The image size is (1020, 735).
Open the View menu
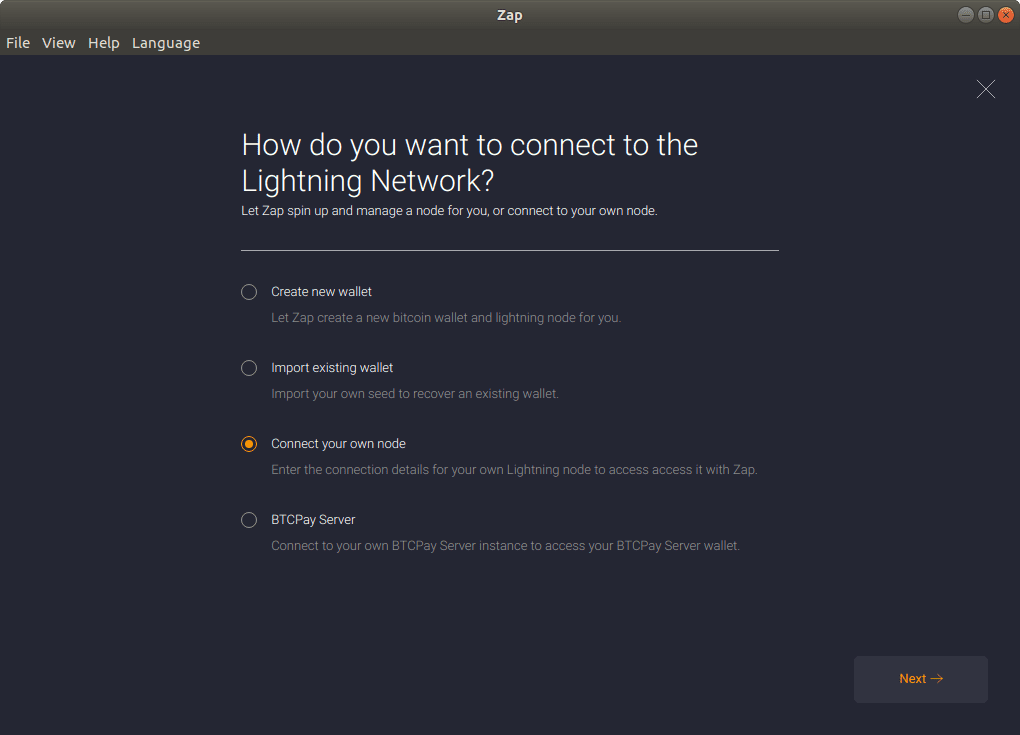point(58,42)
